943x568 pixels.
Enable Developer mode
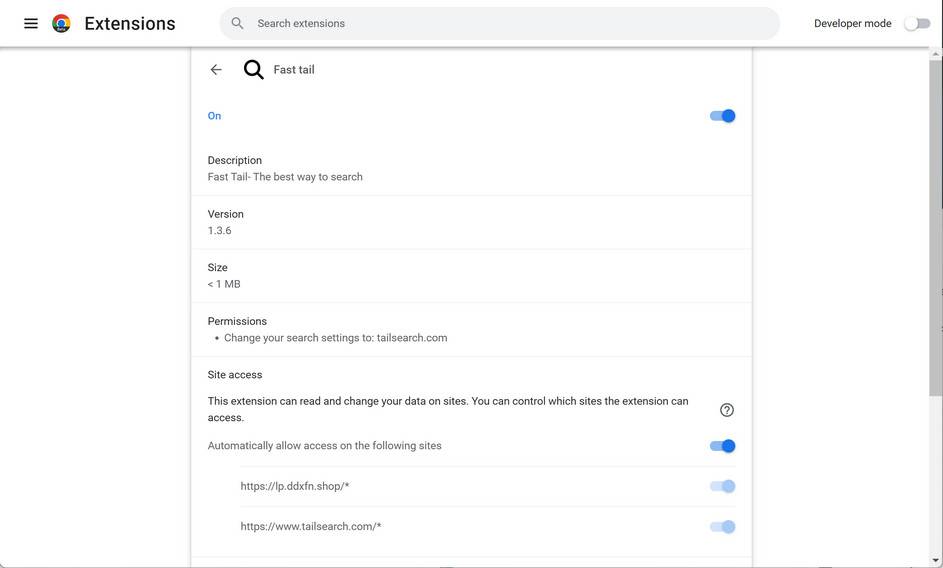tap(917, 24)
